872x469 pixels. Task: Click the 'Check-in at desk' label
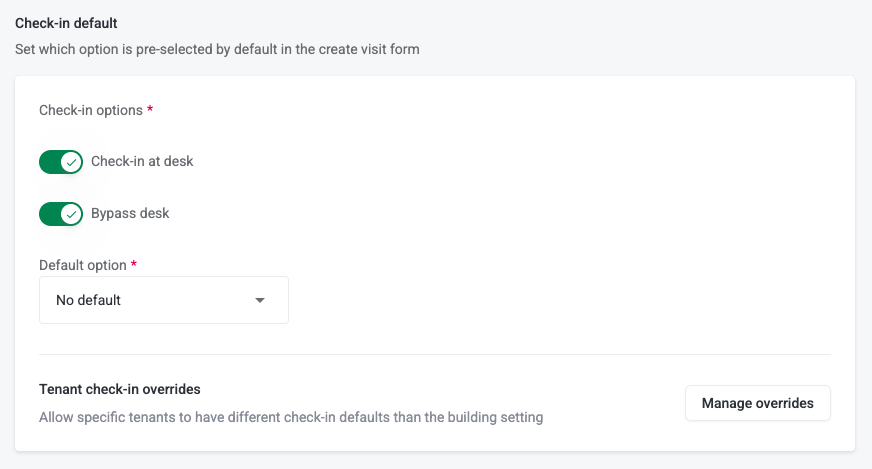click(142, 161)
